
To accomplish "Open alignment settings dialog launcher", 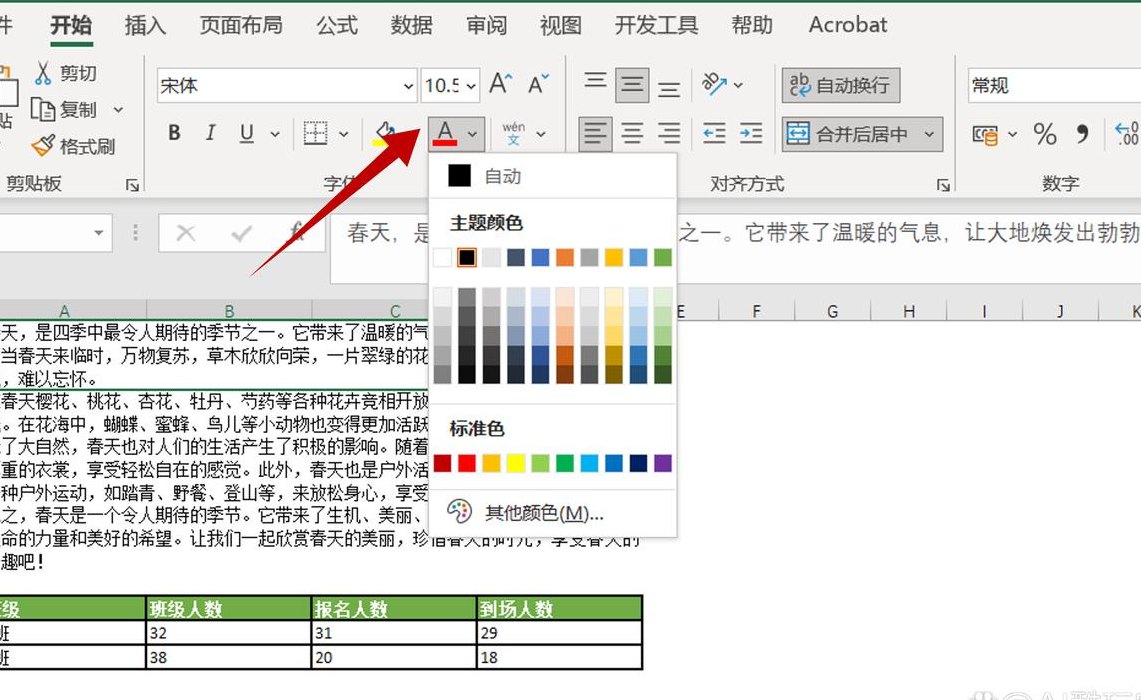I will [x=943, y=185].
